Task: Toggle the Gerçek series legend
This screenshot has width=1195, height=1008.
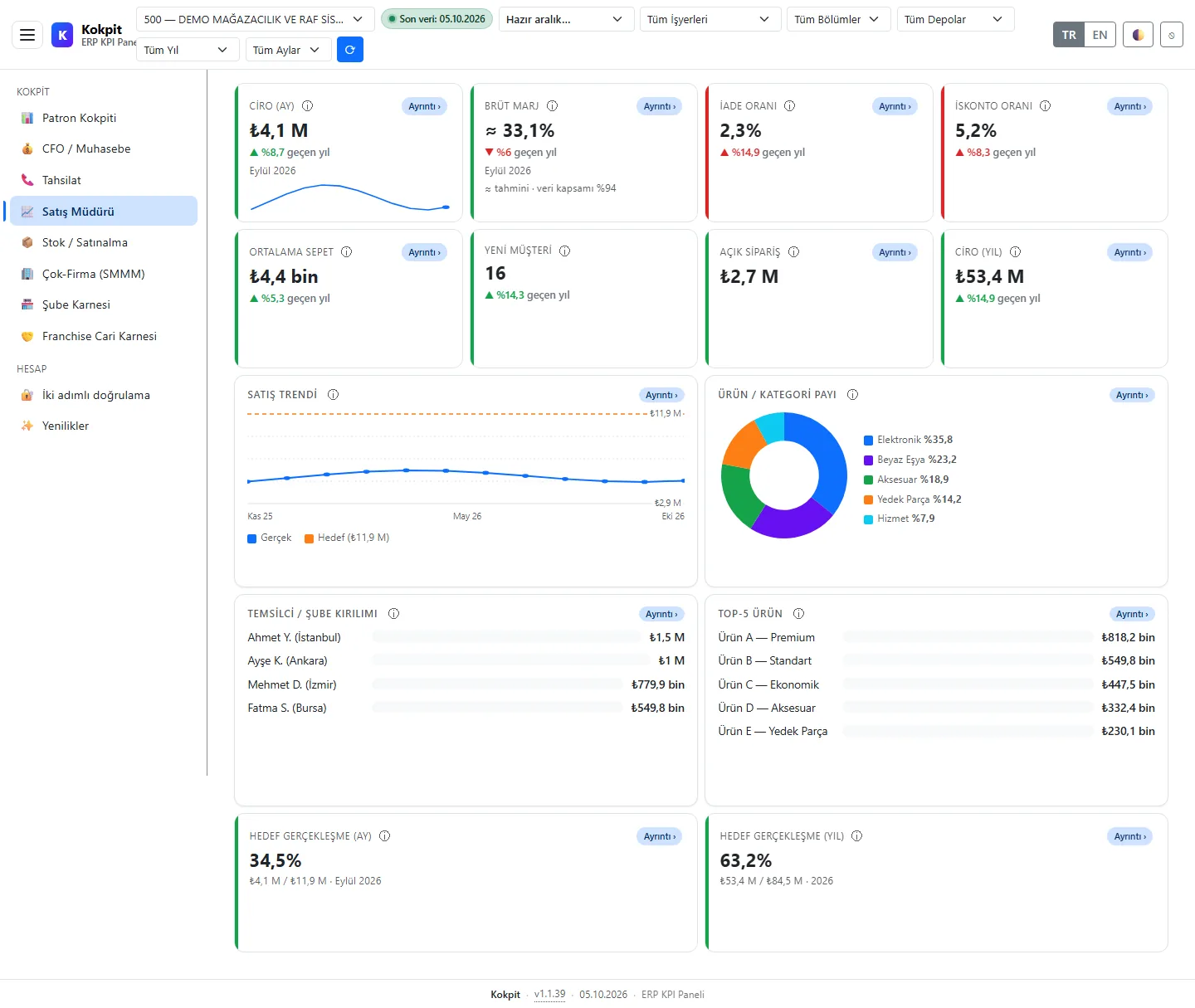Action: coord(270,538)
